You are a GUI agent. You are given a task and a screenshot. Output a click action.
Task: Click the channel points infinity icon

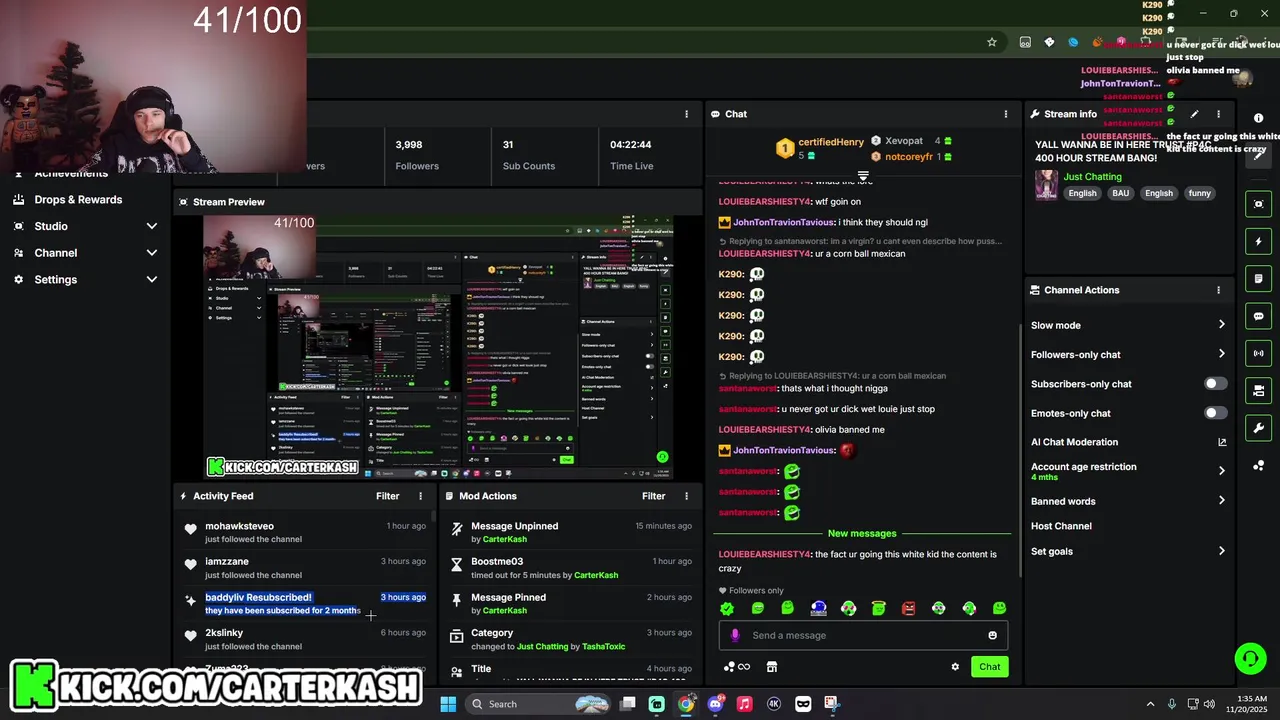click(737, 667)
